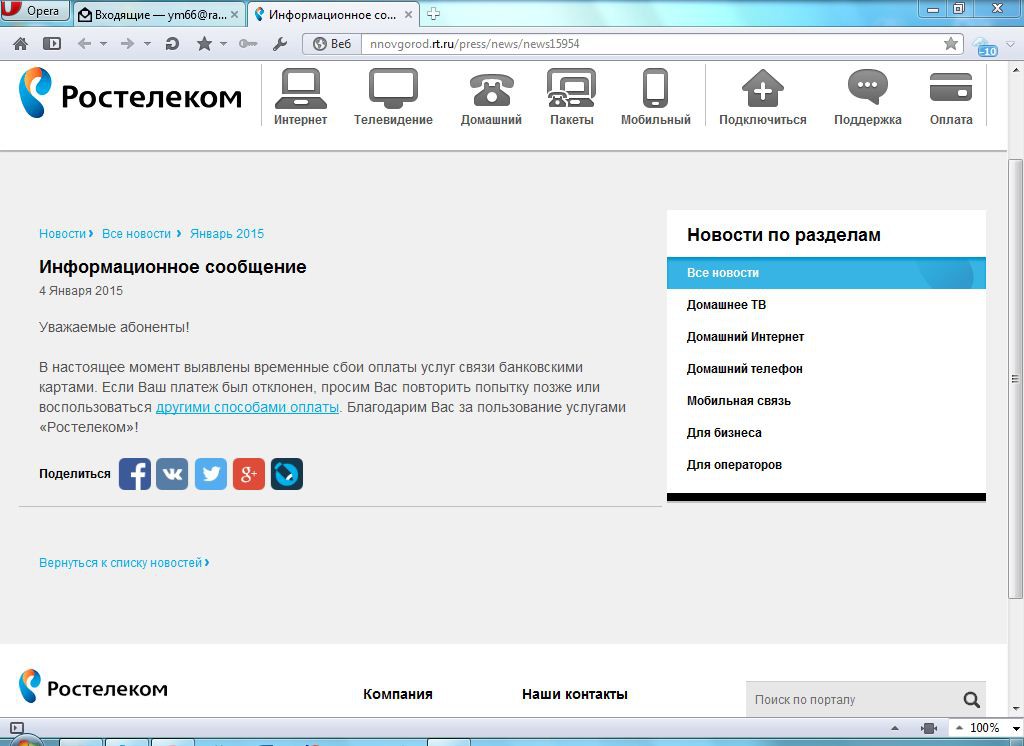Screen dimensions: 1024x746
Task: Navigate back in browser history
Action: coord(84,44)
